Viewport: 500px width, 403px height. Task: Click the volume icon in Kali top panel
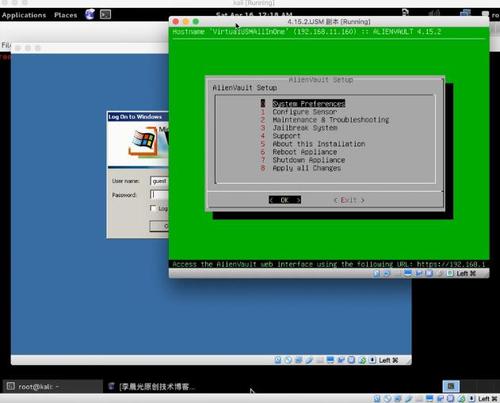434,14
